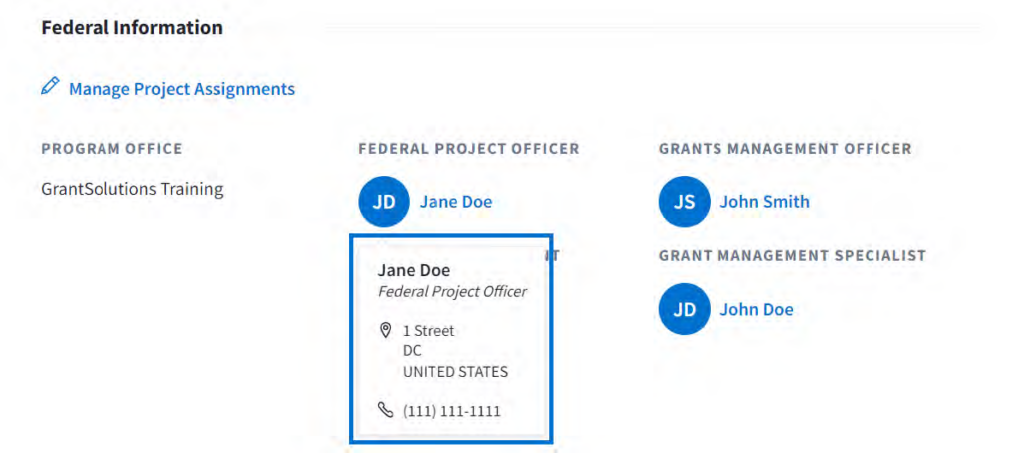Open the John Smith profile link

point(764,202)
